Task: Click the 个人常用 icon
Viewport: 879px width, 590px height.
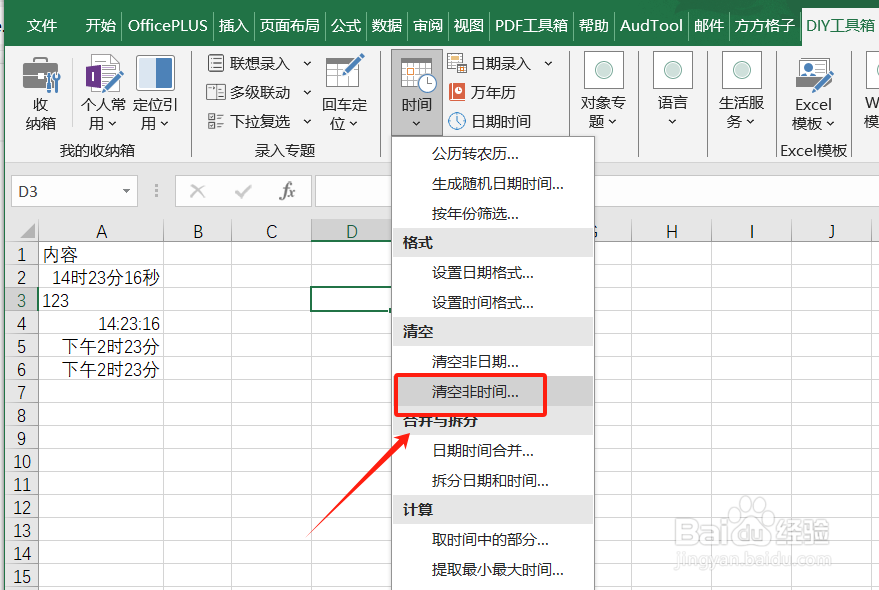Action: click(x=104, y=73)
